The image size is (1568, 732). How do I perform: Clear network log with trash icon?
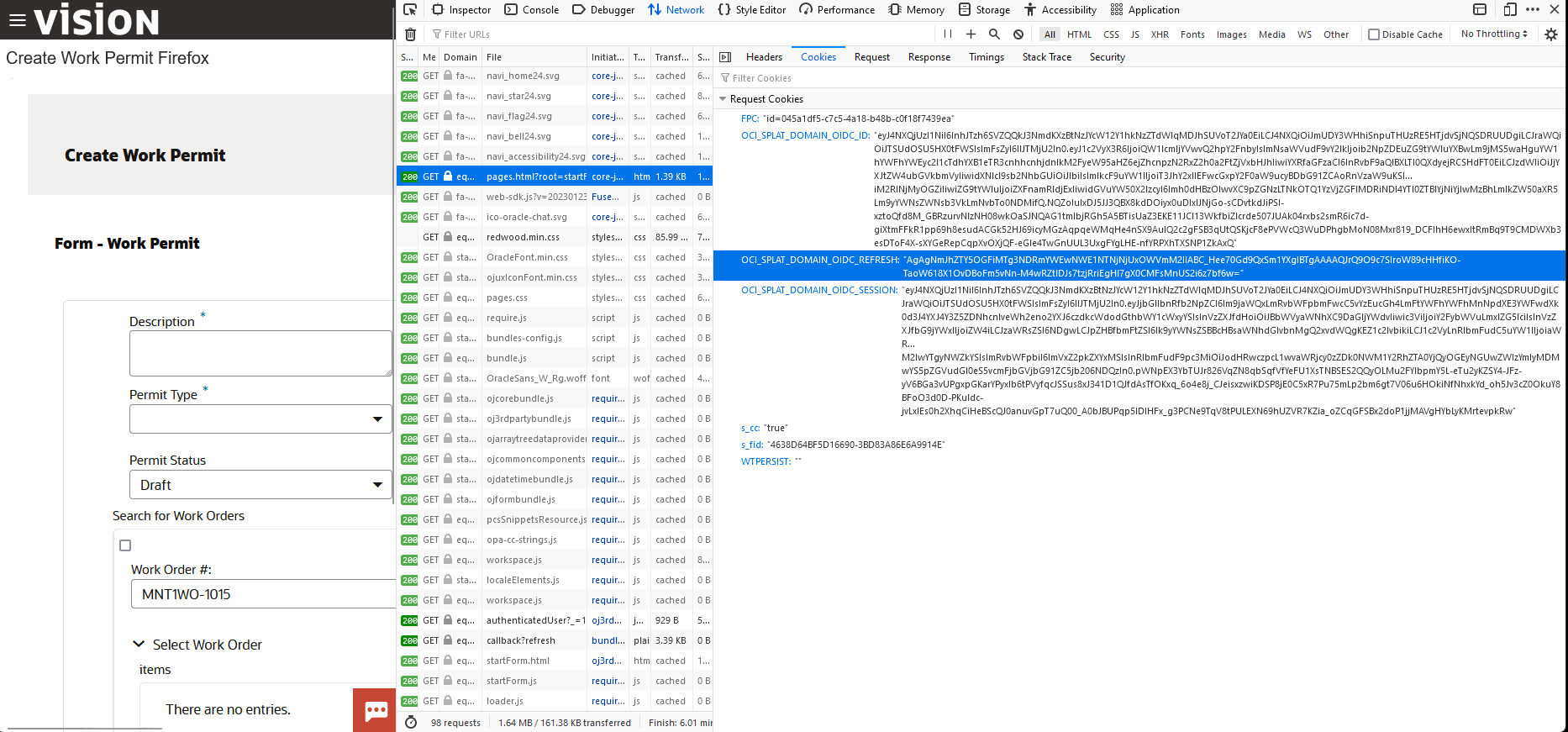coord(410,34)
